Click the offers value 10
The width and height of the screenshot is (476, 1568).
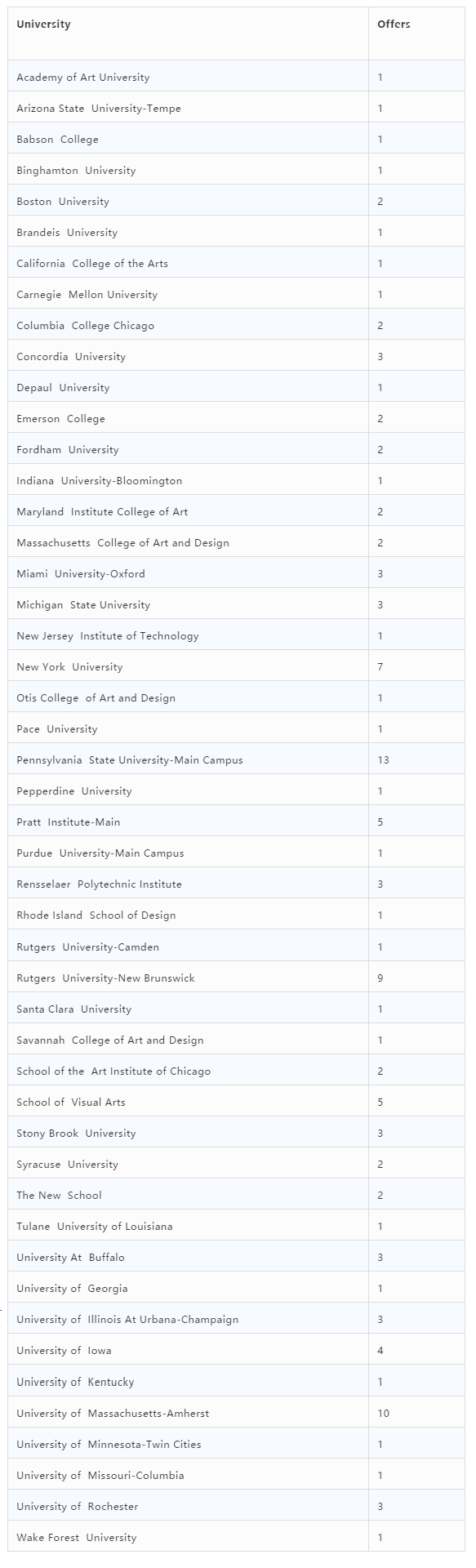pos(383,1413)
